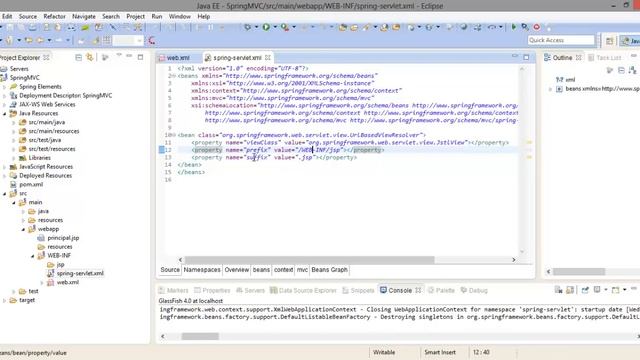The height and width of the screenshot is (360, 640).
Task: Click the Run External Tools icon
Action: (x=284, y=27)
